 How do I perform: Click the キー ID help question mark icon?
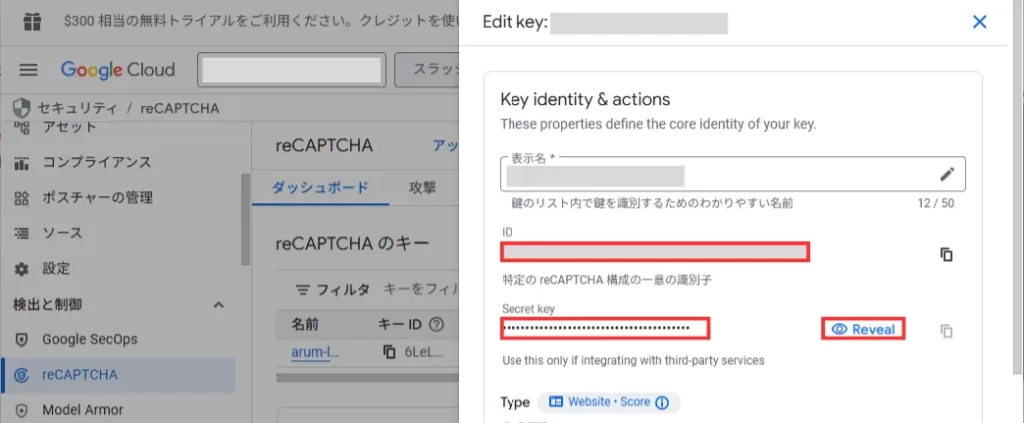(437, 324)
